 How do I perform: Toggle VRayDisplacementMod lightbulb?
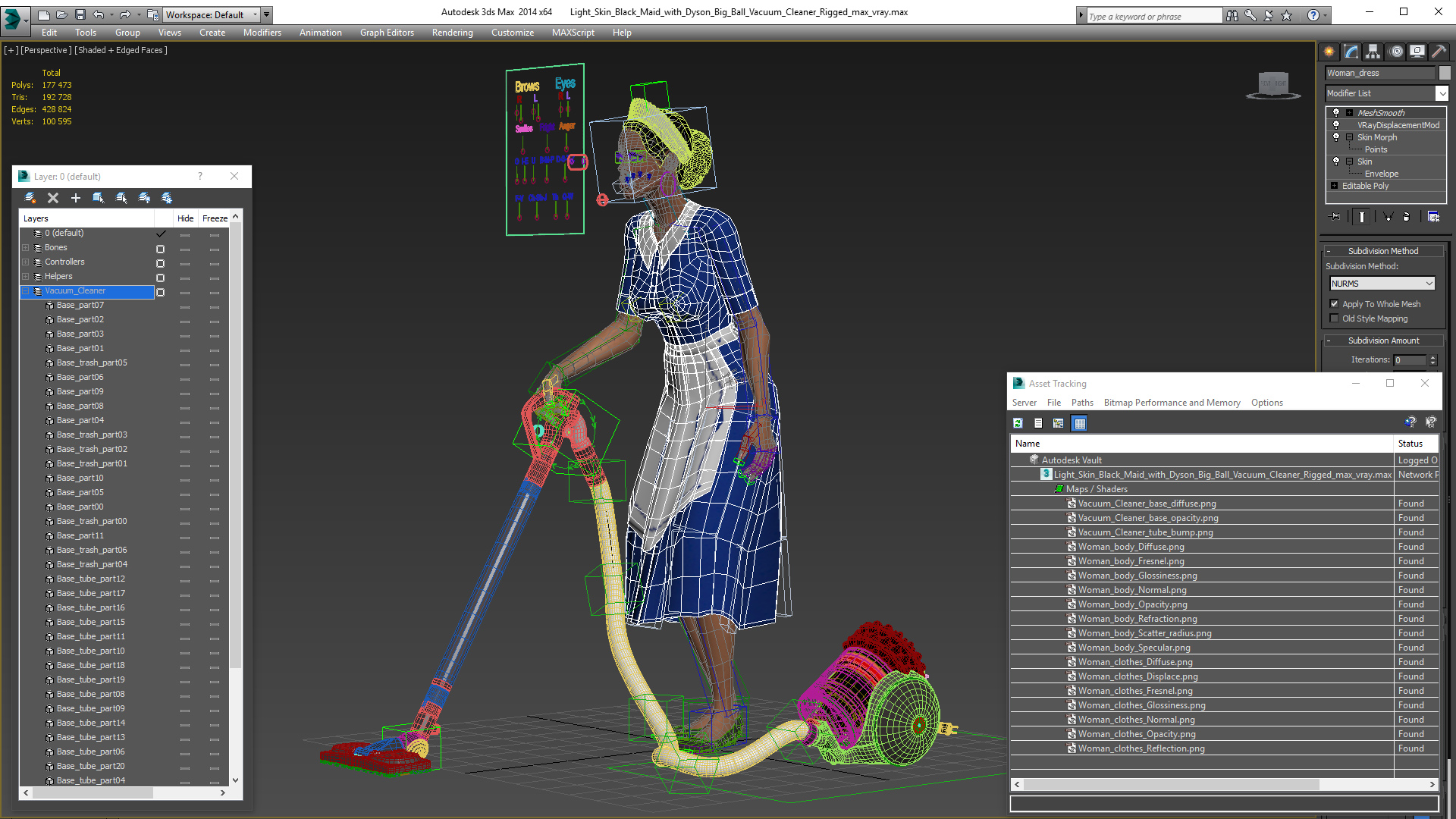[x=1336, y=124]
